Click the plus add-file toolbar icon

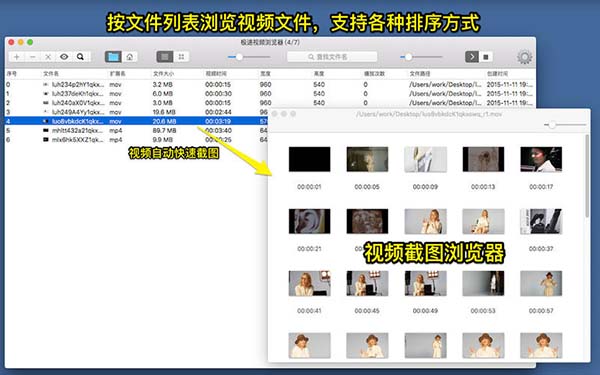point(16,57)
